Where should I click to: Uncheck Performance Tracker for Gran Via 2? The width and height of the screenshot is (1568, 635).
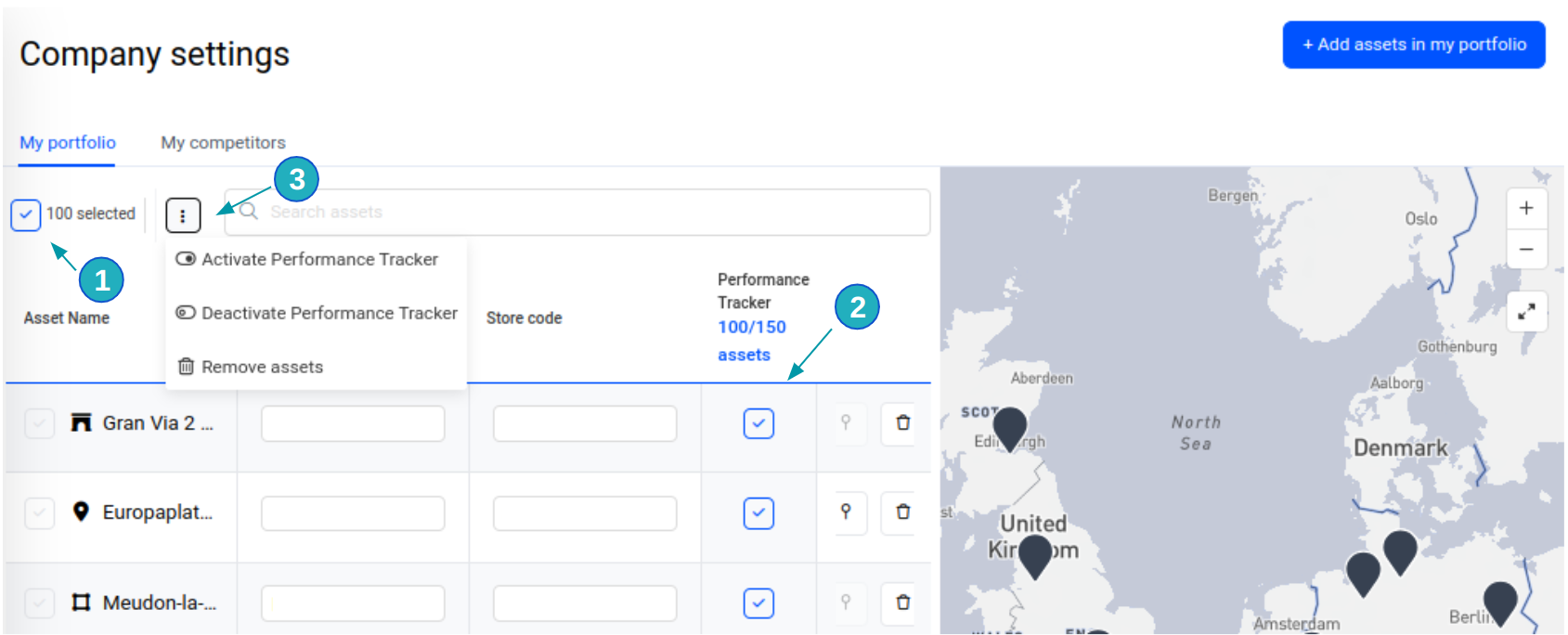point(758,424)
